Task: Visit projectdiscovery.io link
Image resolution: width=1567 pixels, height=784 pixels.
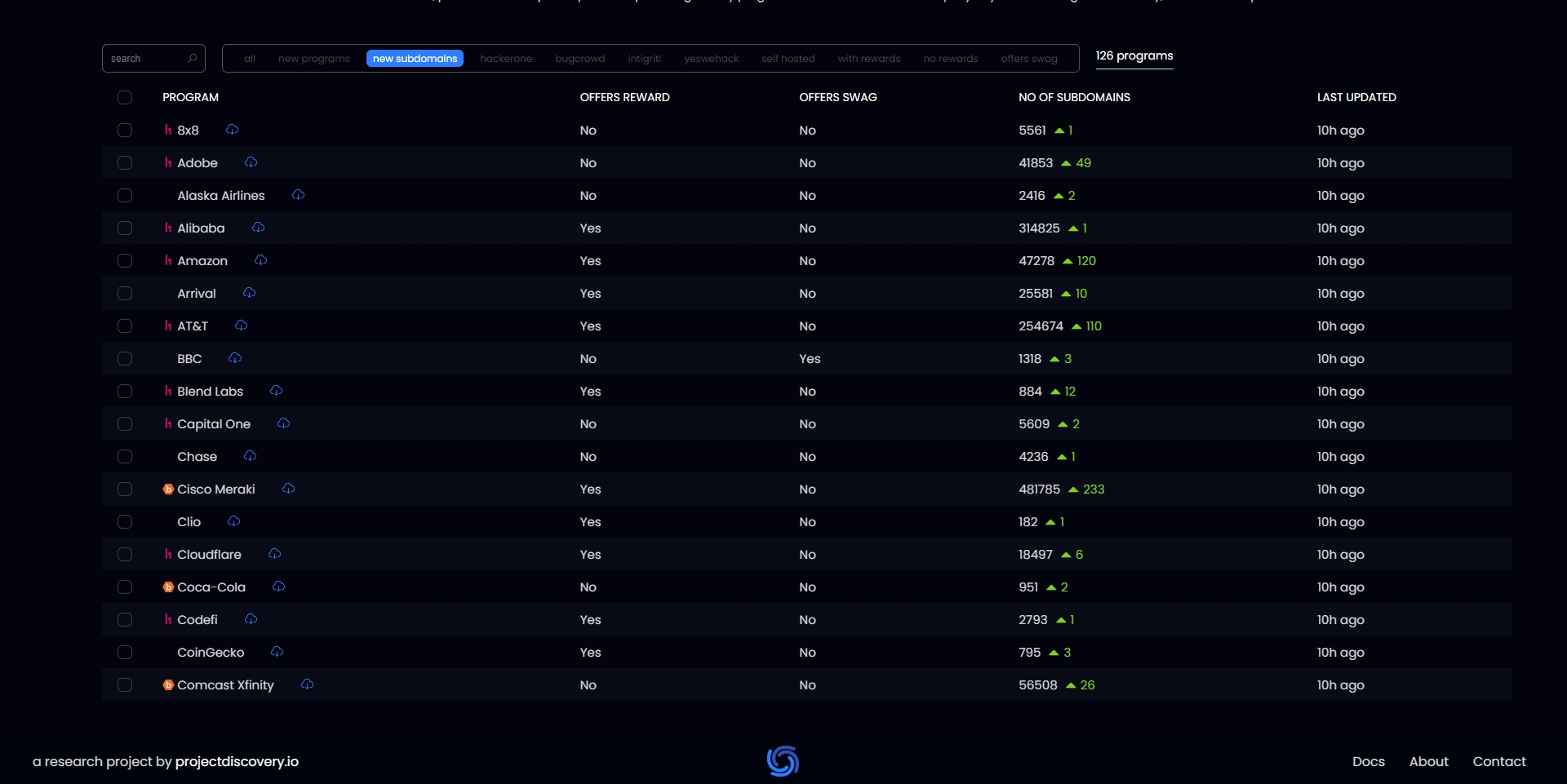Action: point(237,761)
